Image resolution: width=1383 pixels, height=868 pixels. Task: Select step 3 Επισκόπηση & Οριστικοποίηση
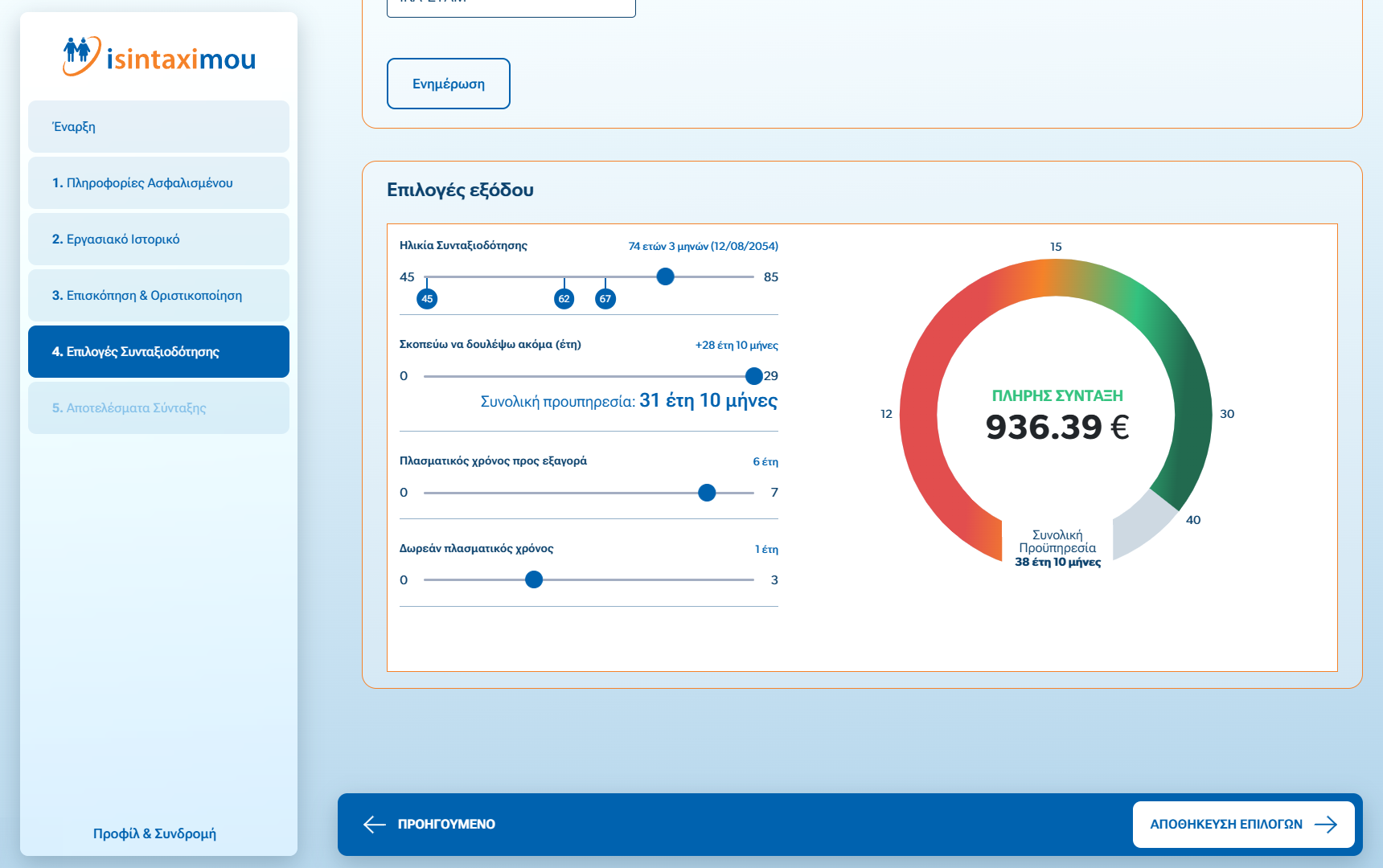coord(158,296)
